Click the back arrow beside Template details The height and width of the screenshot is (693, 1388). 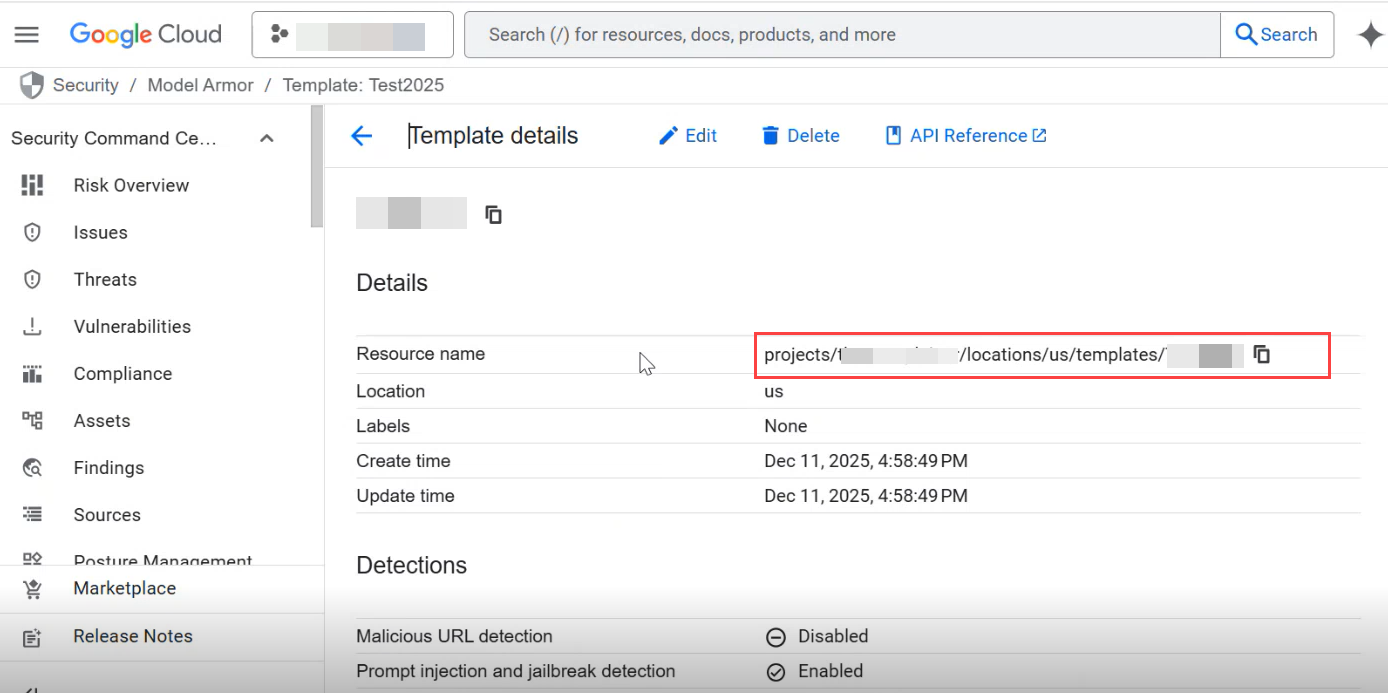pos(362,136)
